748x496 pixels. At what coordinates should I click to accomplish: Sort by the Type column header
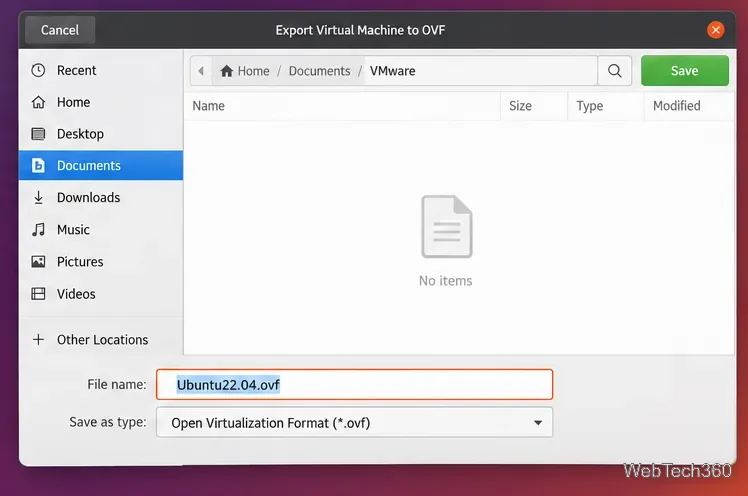606,106
